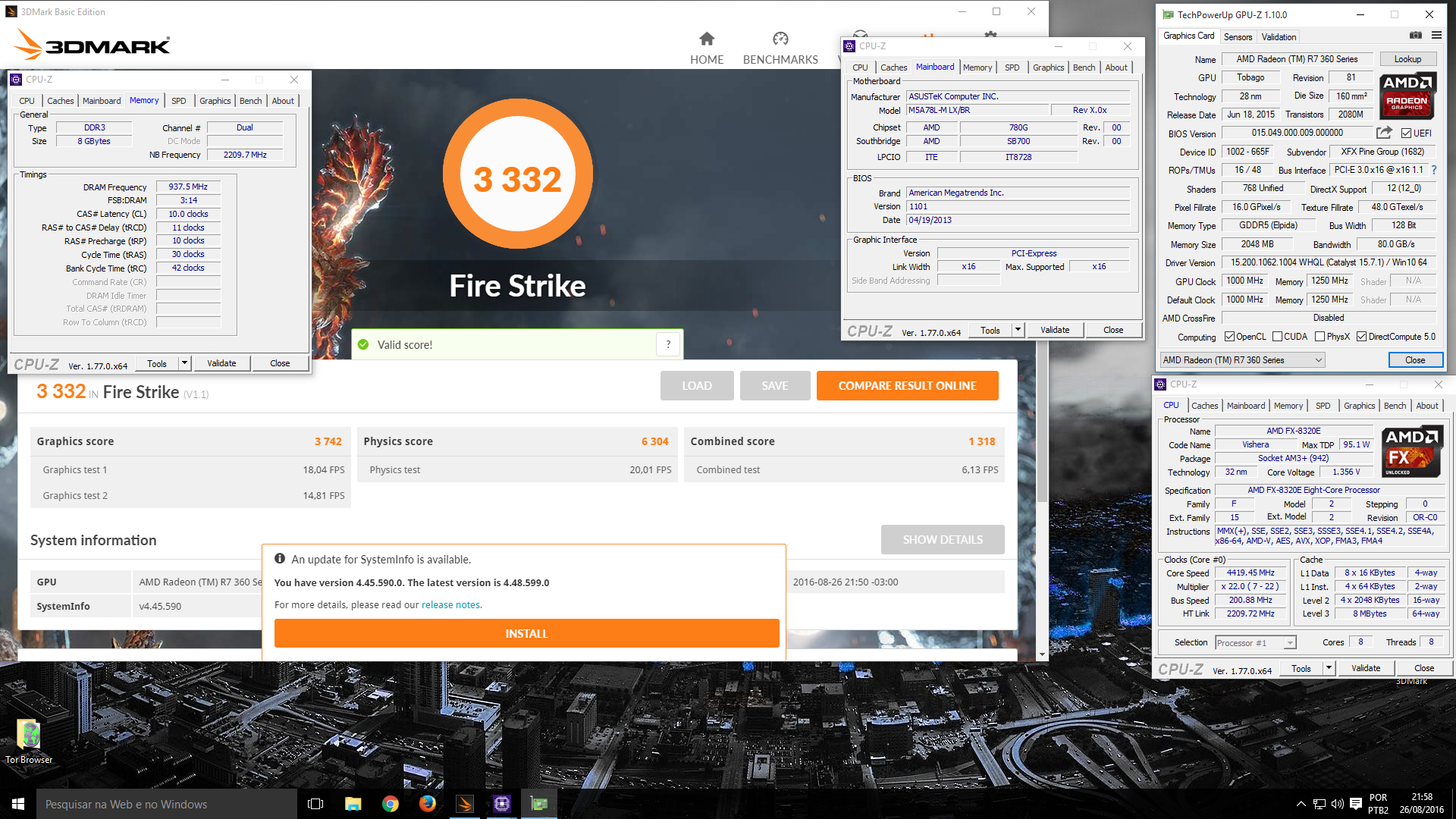The height and width of the screenshot is (819, 1456).
Task: Click the AMD FX logo in CPU-Z
Action: [x=1411, y=453]
